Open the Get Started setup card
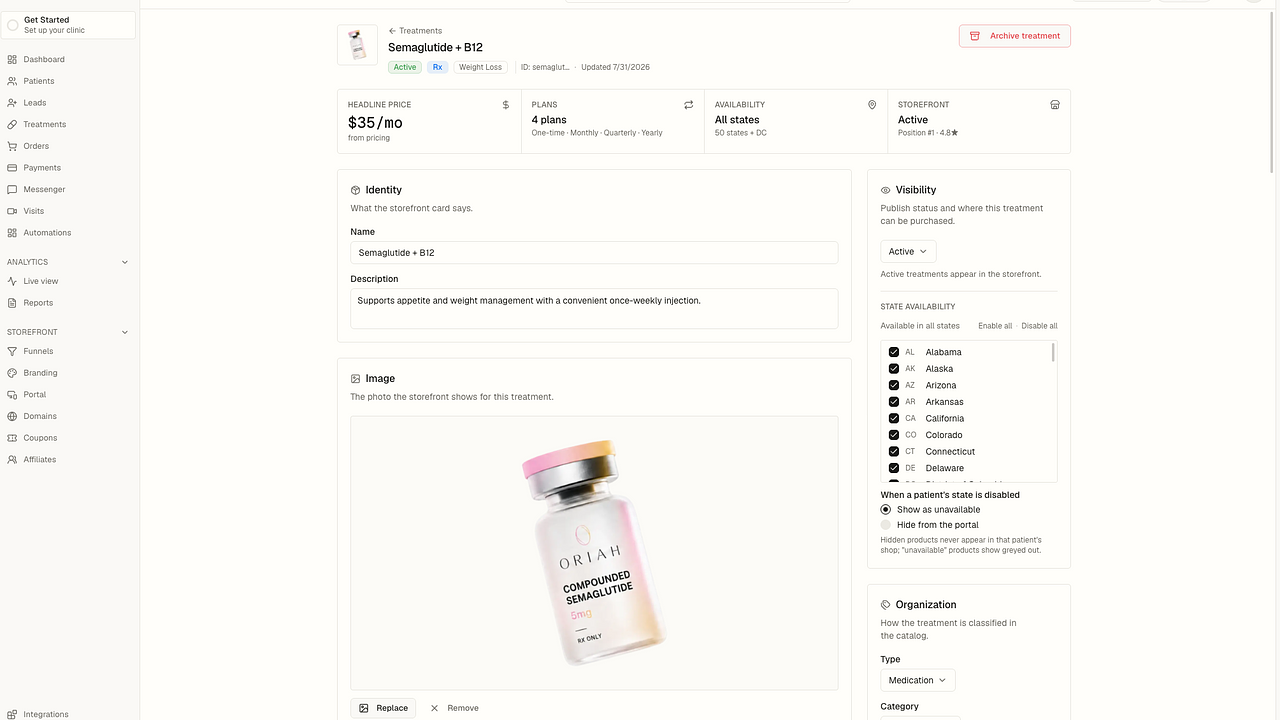This screenshot has width=1280, height=720. tap(69, 25)
